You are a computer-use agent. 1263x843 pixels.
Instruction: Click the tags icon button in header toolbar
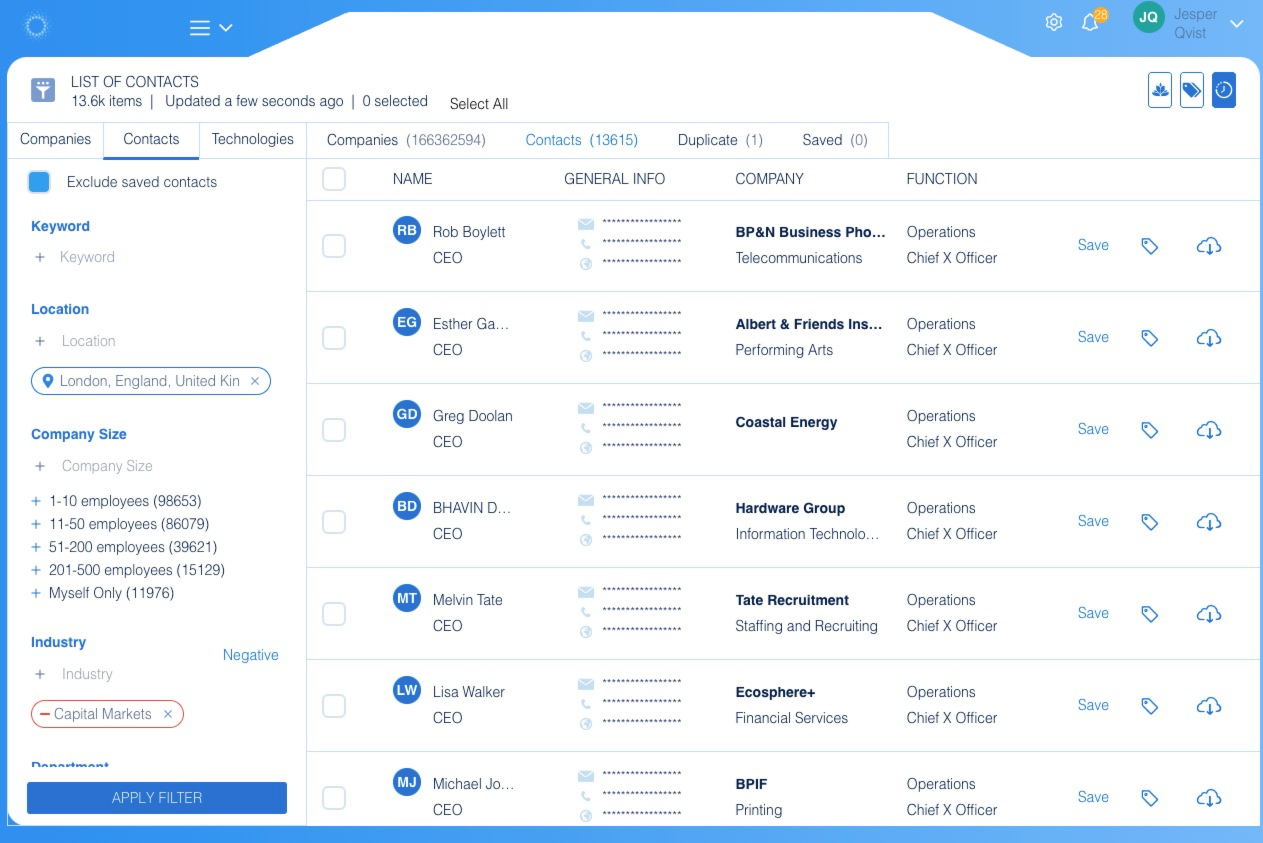(1191, 90)
